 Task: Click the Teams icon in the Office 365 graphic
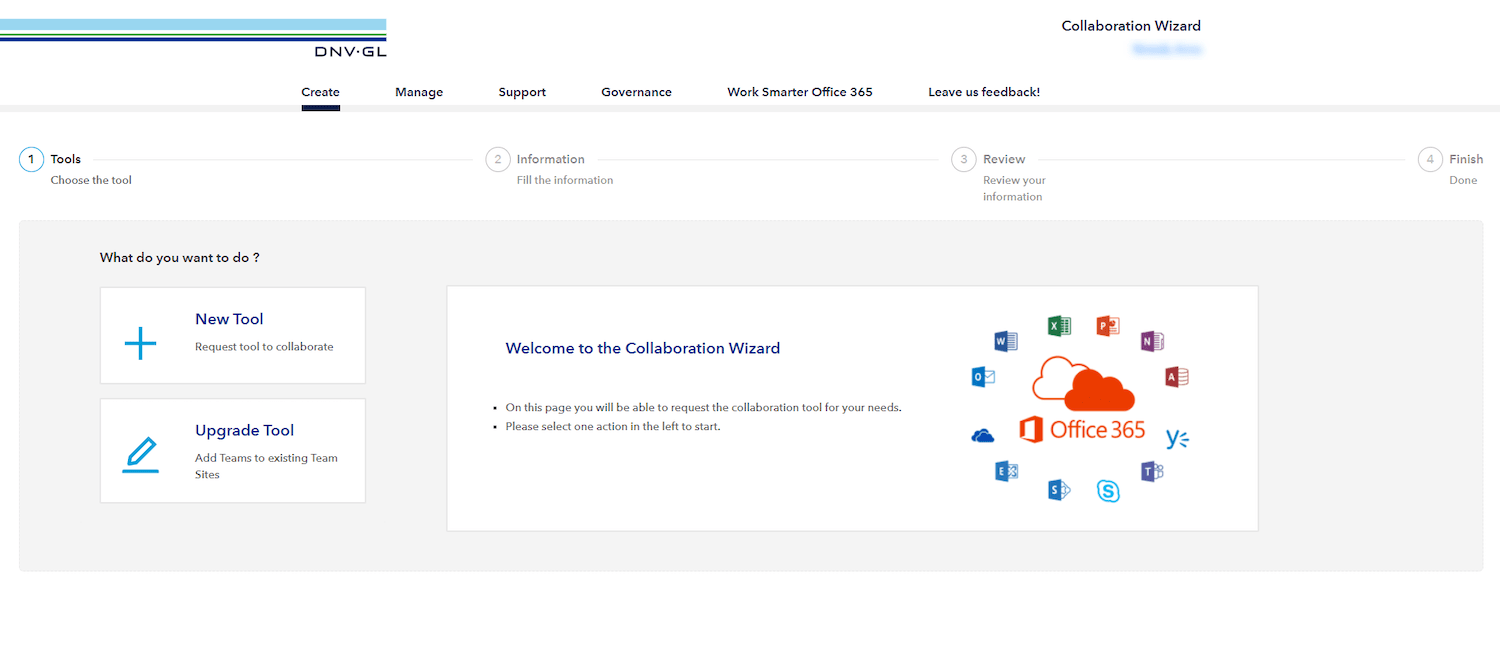click(1151, 472)
